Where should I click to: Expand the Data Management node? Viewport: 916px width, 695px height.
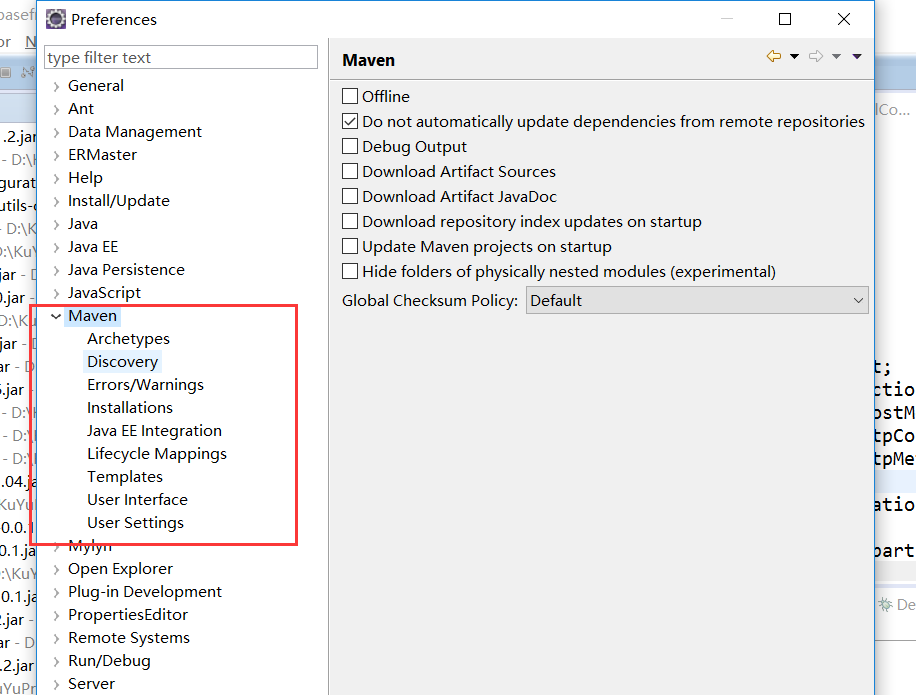(x=56, y=133)
